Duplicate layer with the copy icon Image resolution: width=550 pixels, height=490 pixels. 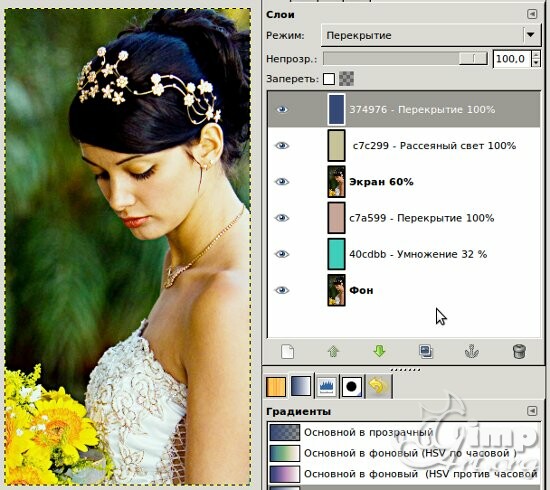pos(426,351)
